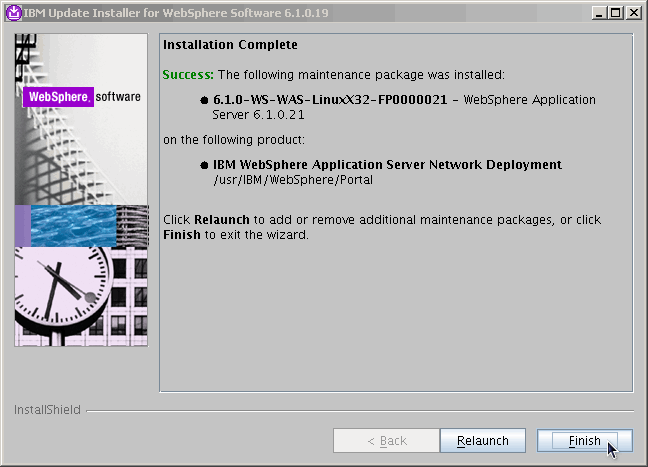This screenshot has width=648, height=467.
Task: Click the bullet before IBM WebSphere product
Action: pyautogui.click(x=204, y=166)
